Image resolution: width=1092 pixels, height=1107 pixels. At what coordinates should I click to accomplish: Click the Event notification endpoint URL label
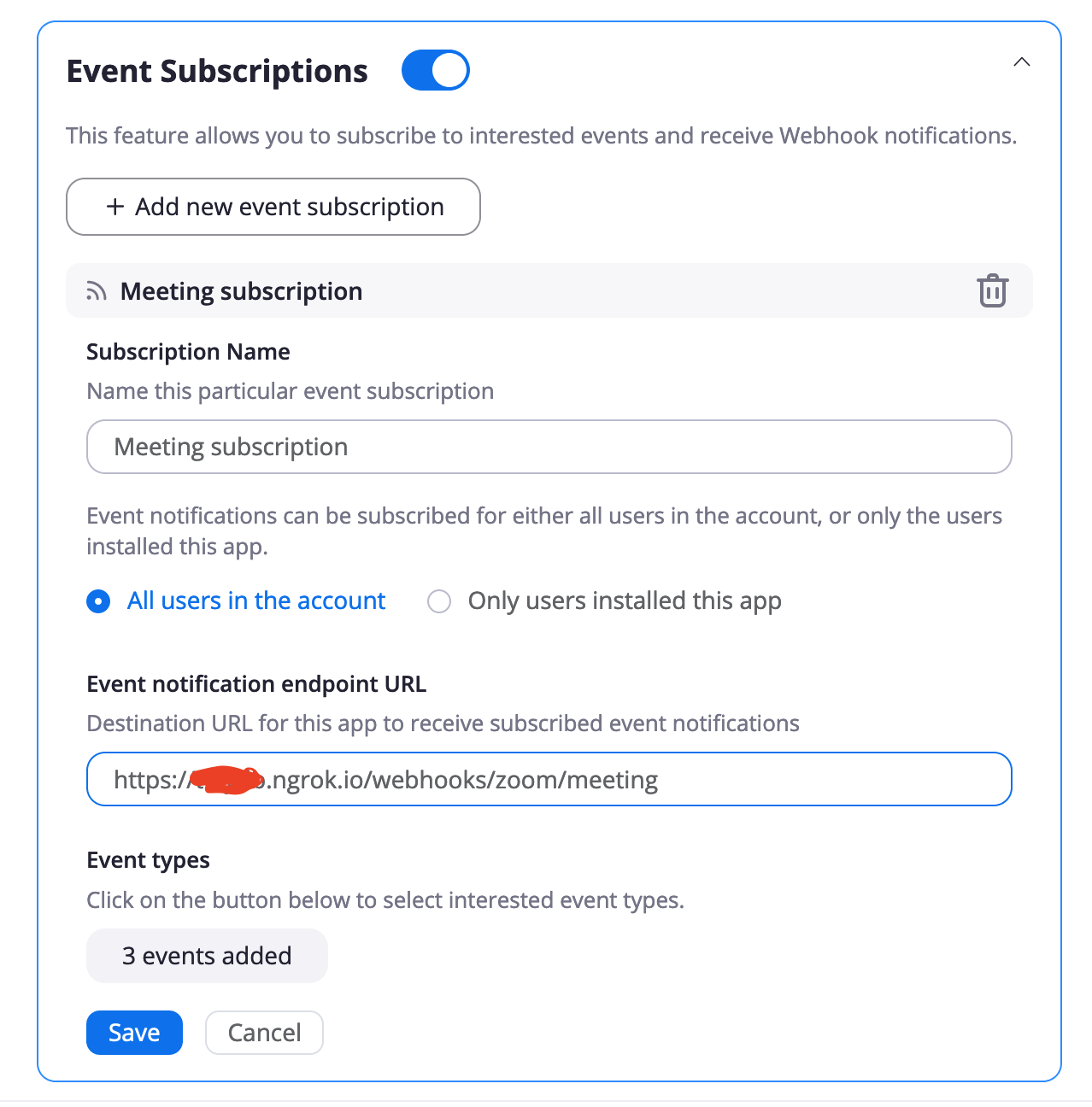[256, 683]
